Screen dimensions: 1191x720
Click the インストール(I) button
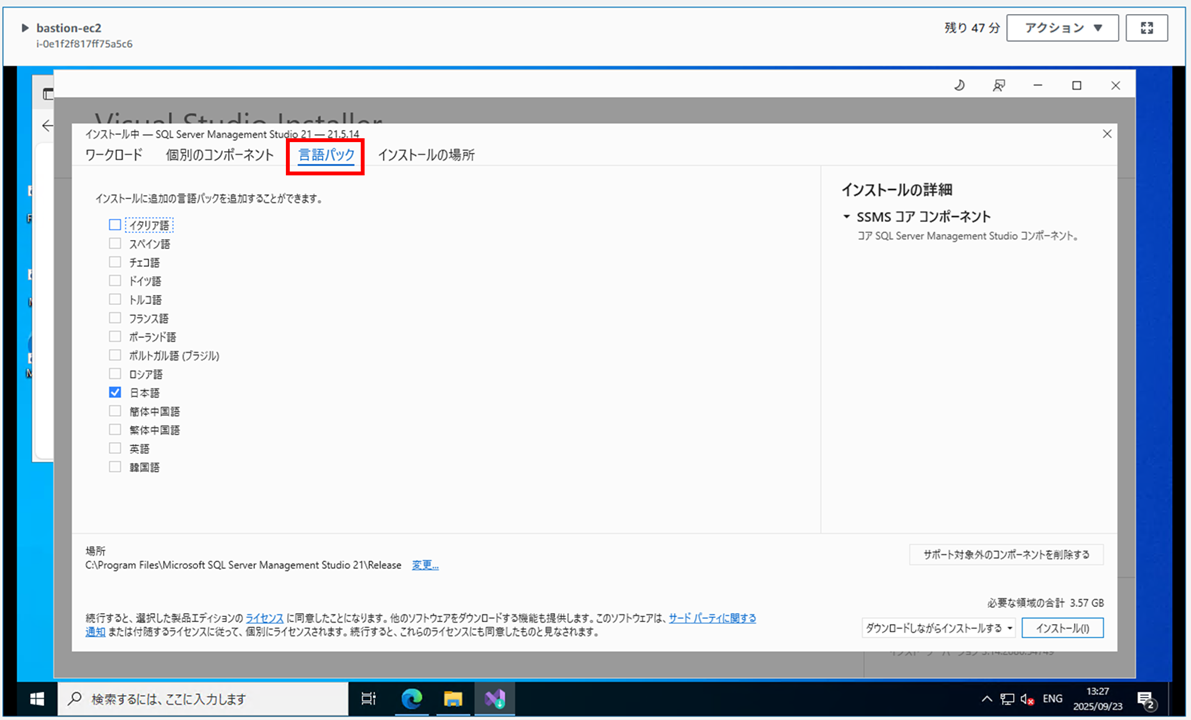tap(1063, 628)
